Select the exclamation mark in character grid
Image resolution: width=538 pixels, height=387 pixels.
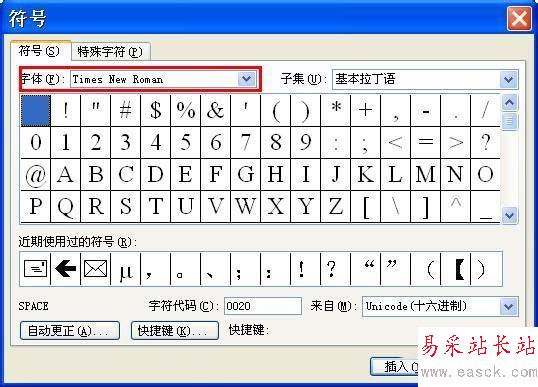66,110
